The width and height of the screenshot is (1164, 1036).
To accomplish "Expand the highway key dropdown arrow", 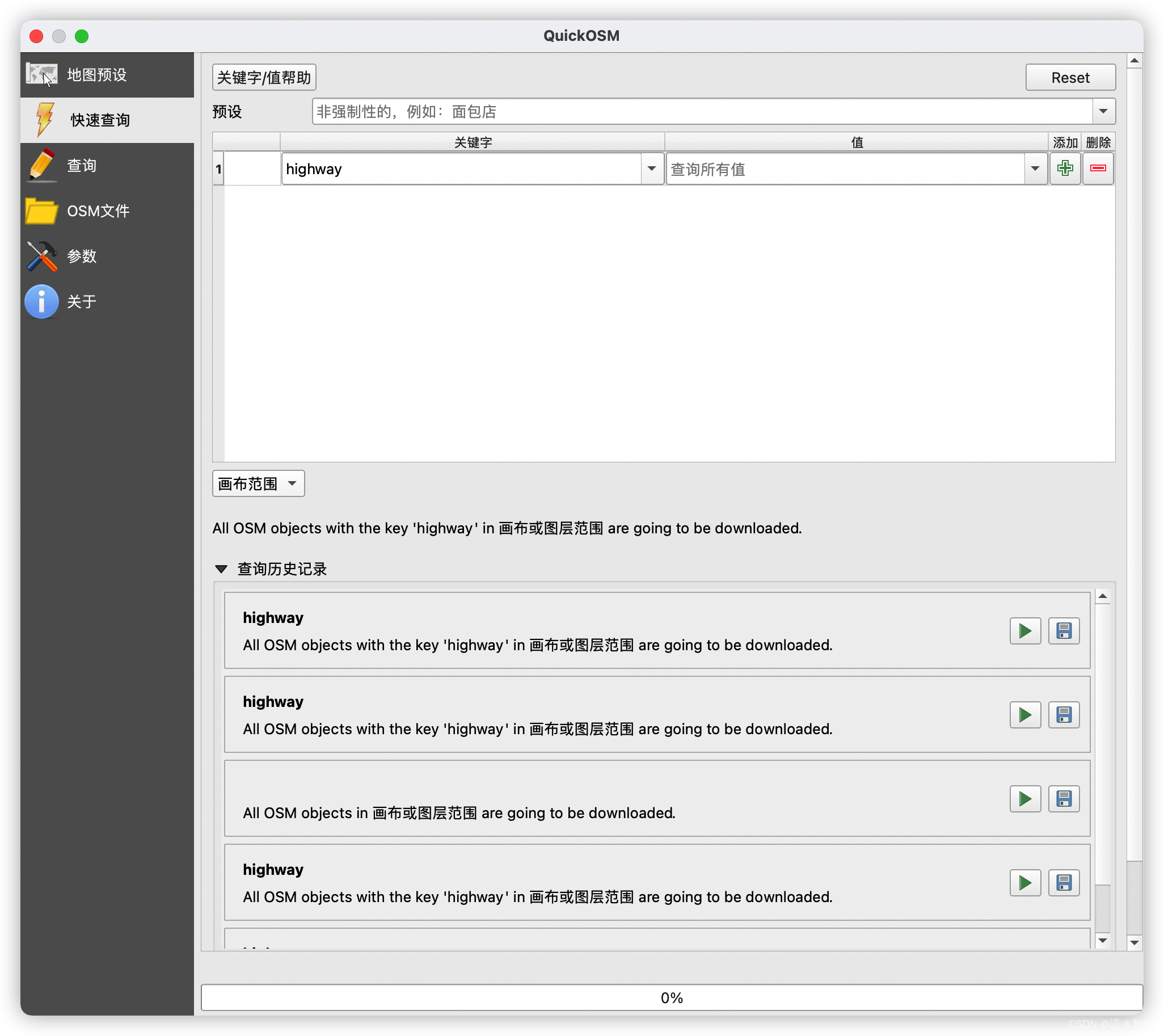I will (651, 169).
